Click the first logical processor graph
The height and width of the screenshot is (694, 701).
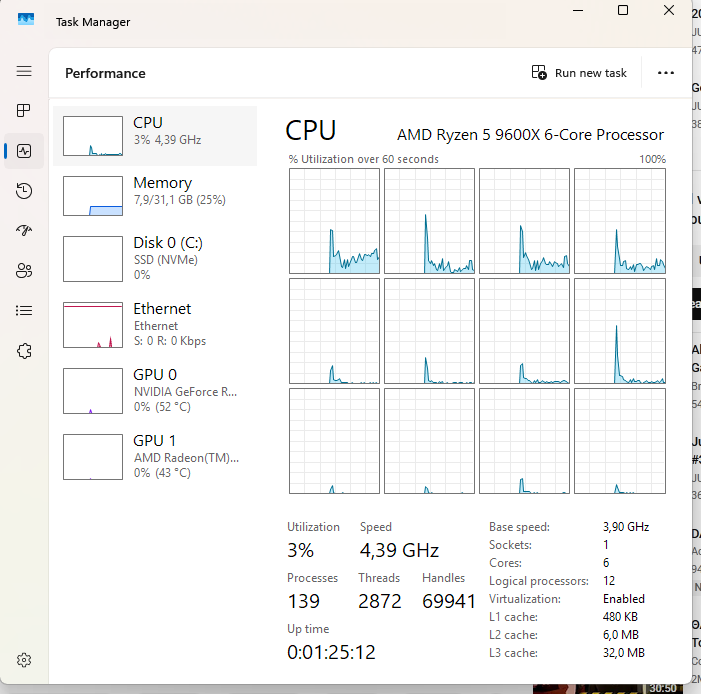pos(334,221)
